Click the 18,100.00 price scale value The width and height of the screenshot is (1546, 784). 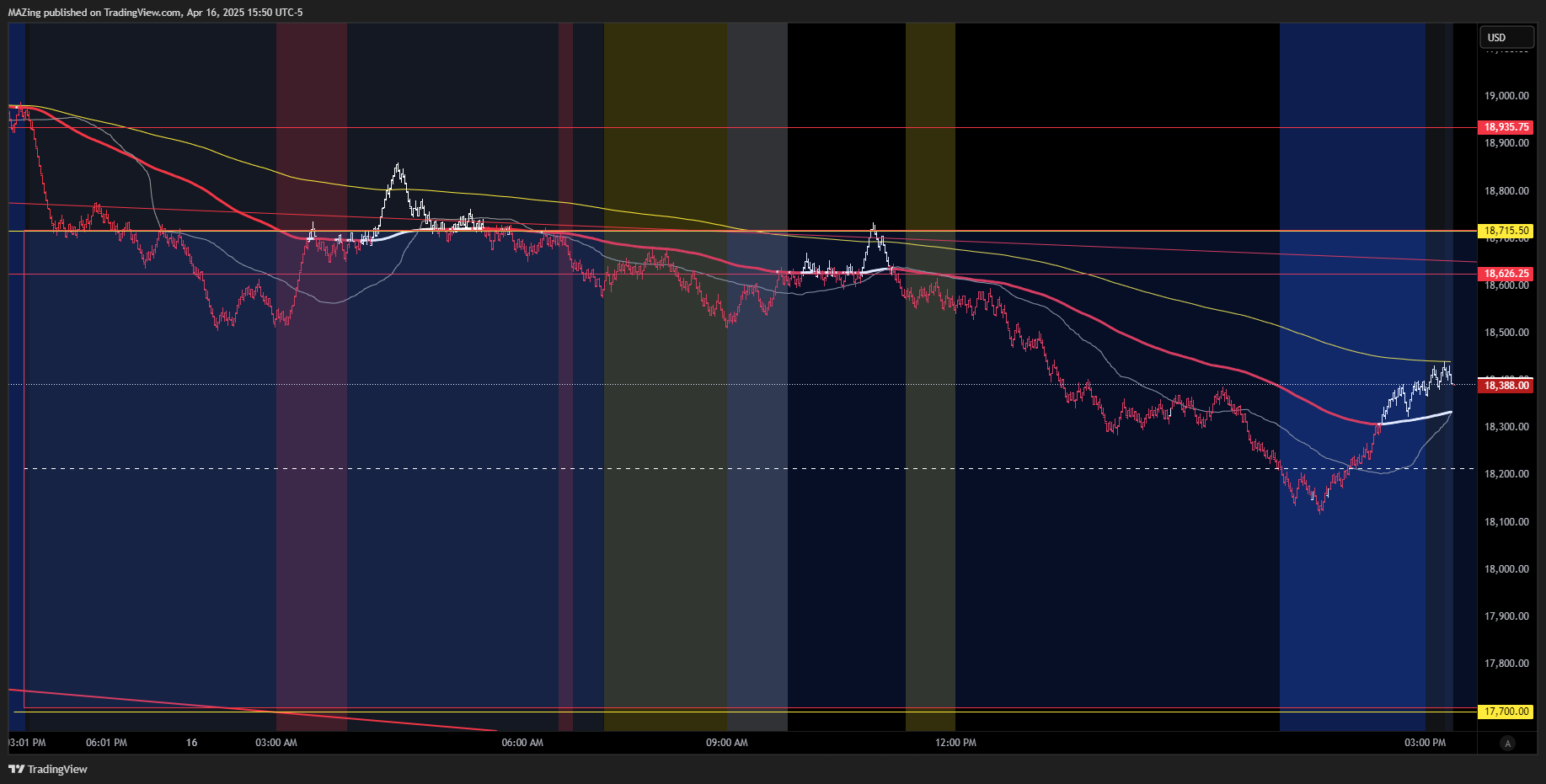(1506, 522)
